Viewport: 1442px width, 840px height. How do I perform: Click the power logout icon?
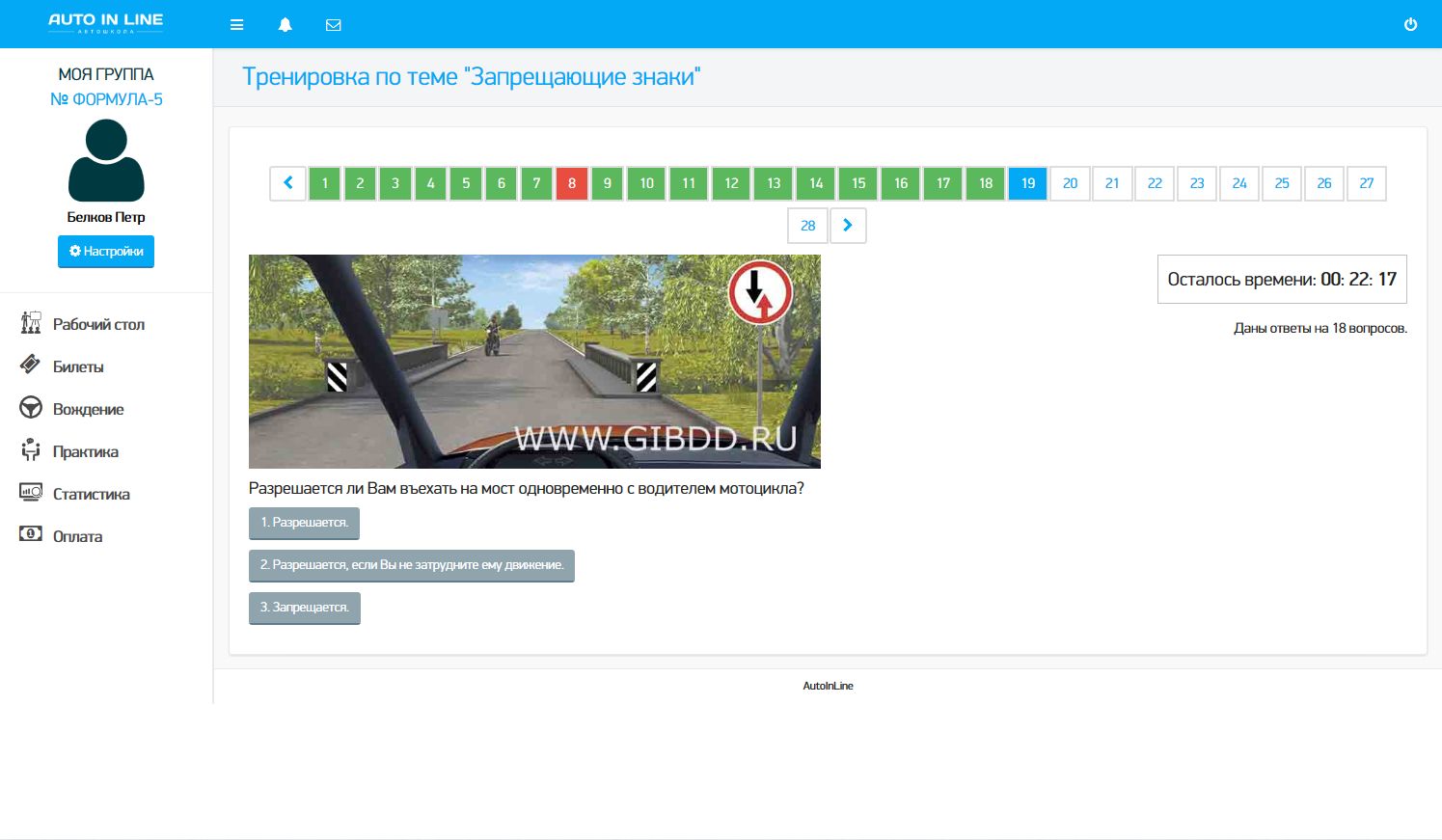click(1410, 24)
